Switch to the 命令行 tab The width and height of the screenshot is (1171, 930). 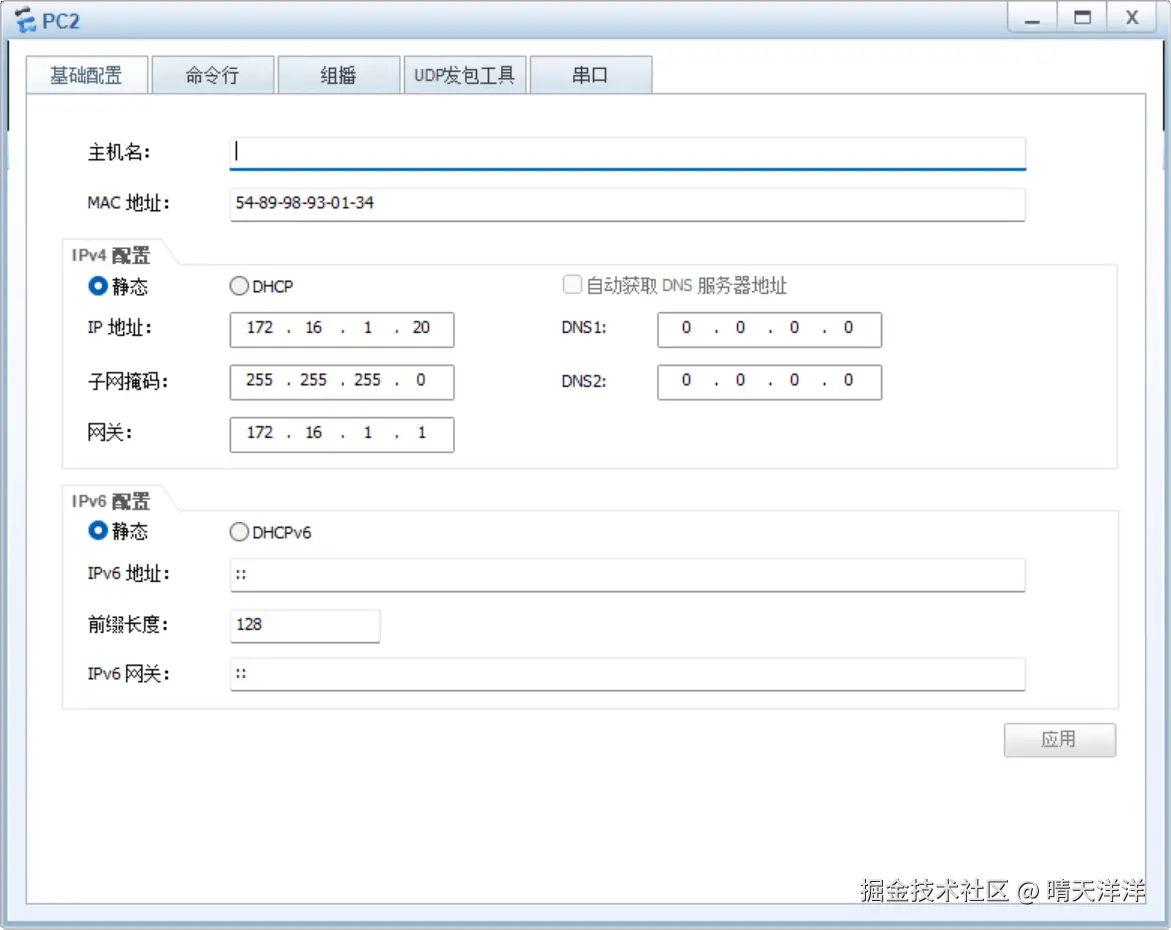click(x=213, y=75)
